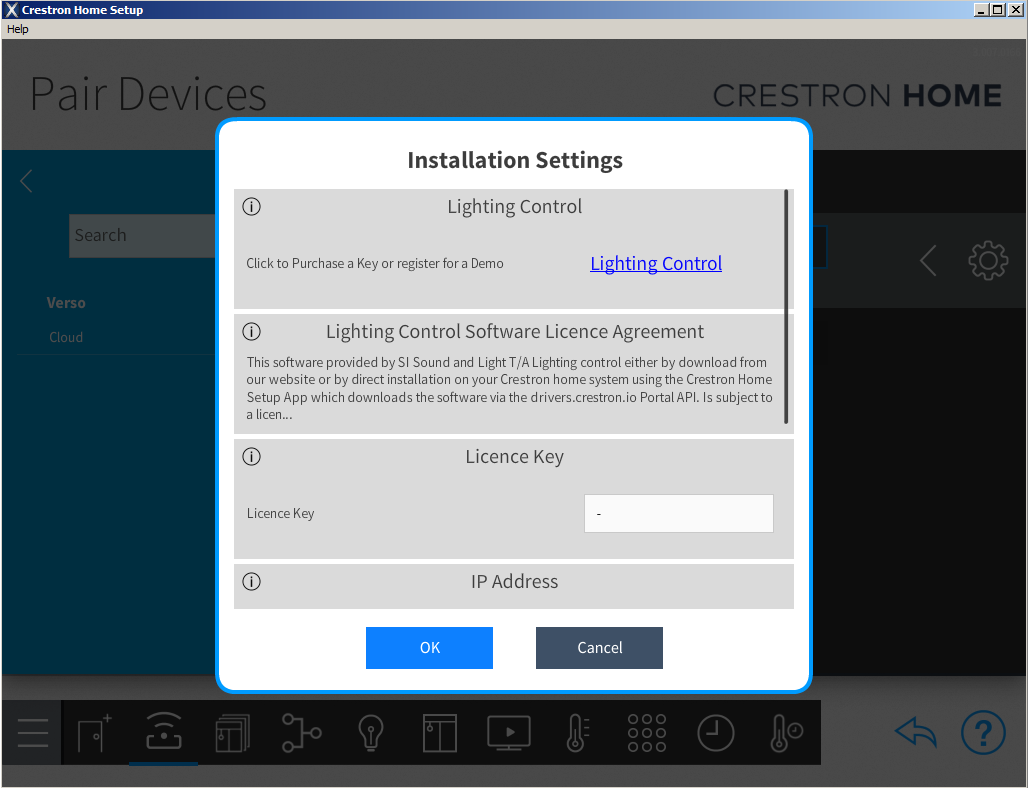Viewport: 1028px width, 788px height.
Task: Select the thermostat thermometer icon
Action: (577, 733)
